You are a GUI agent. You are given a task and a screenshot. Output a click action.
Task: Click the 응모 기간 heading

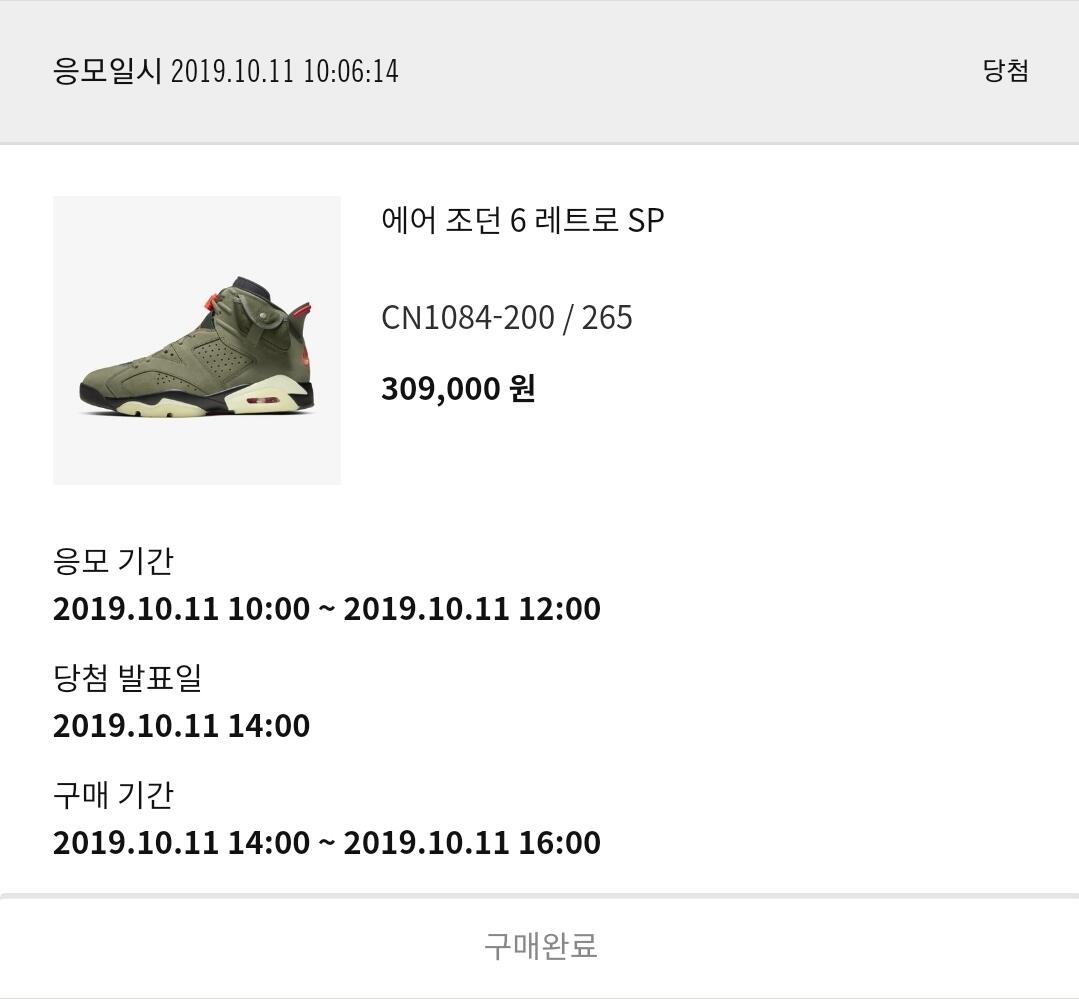(x=113, y=560)
